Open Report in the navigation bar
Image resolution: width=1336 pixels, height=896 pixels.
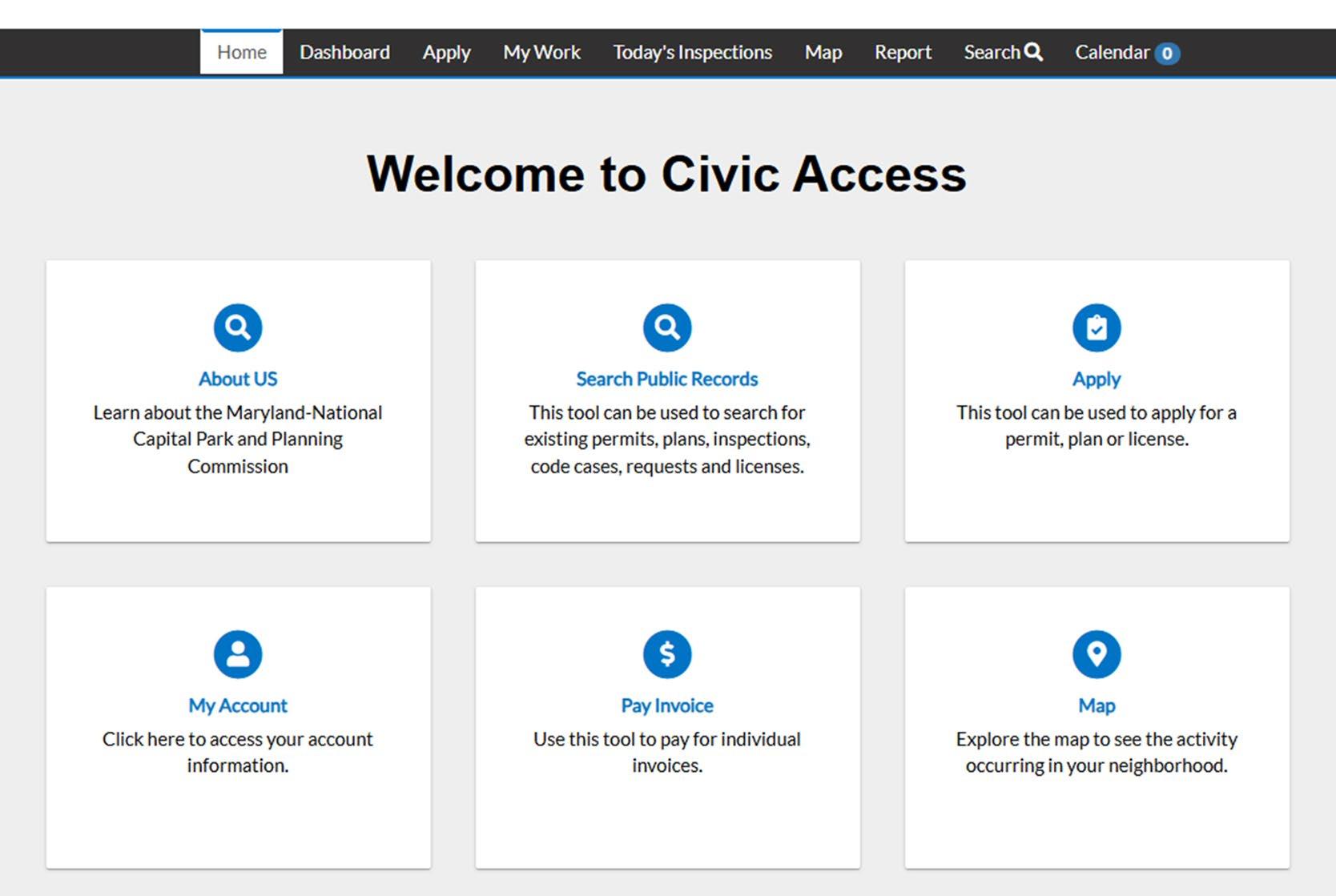click(x=903, y=52)
